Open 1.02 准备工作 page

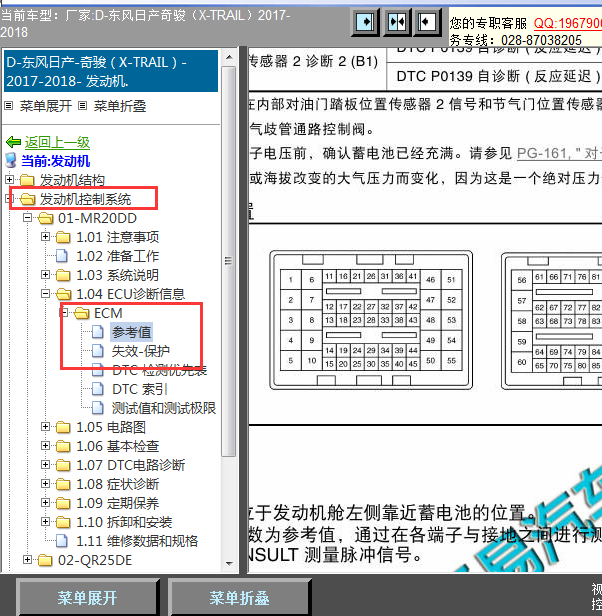[x=117, y=256]
